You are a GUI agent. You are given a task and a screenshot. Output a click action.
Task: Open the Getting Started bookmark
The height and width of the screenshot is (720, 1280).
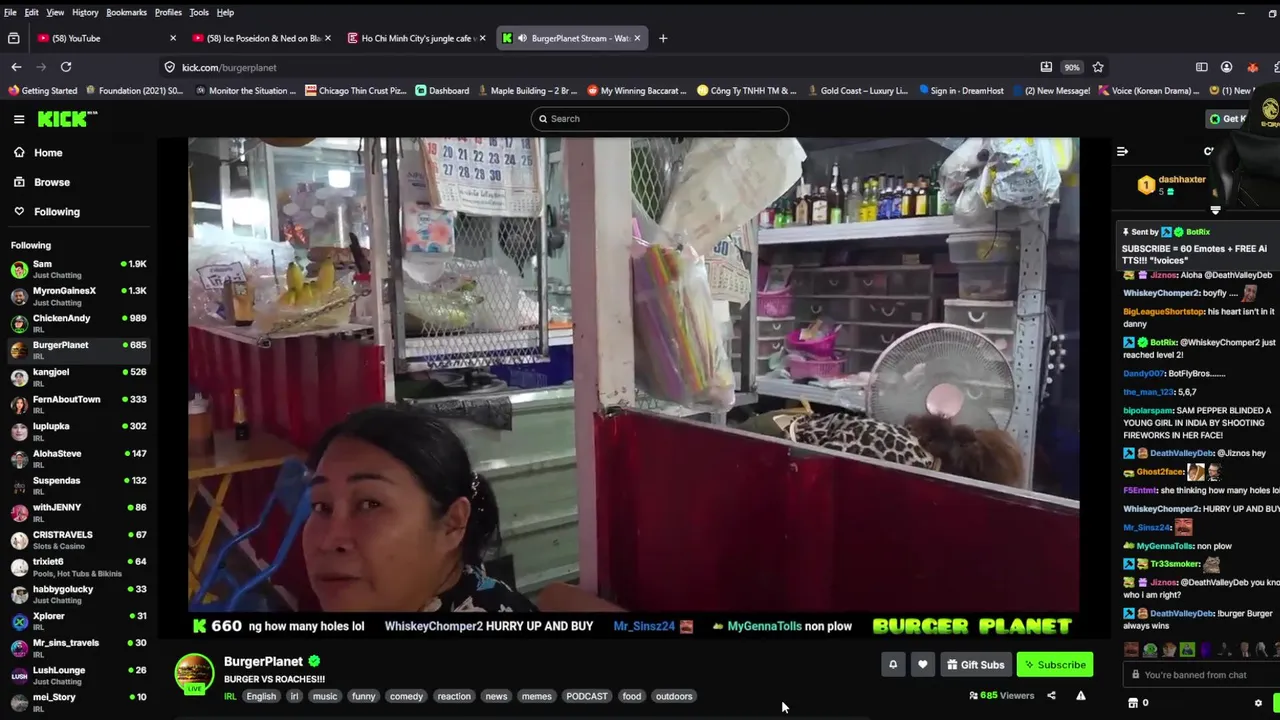coord(42,90)
